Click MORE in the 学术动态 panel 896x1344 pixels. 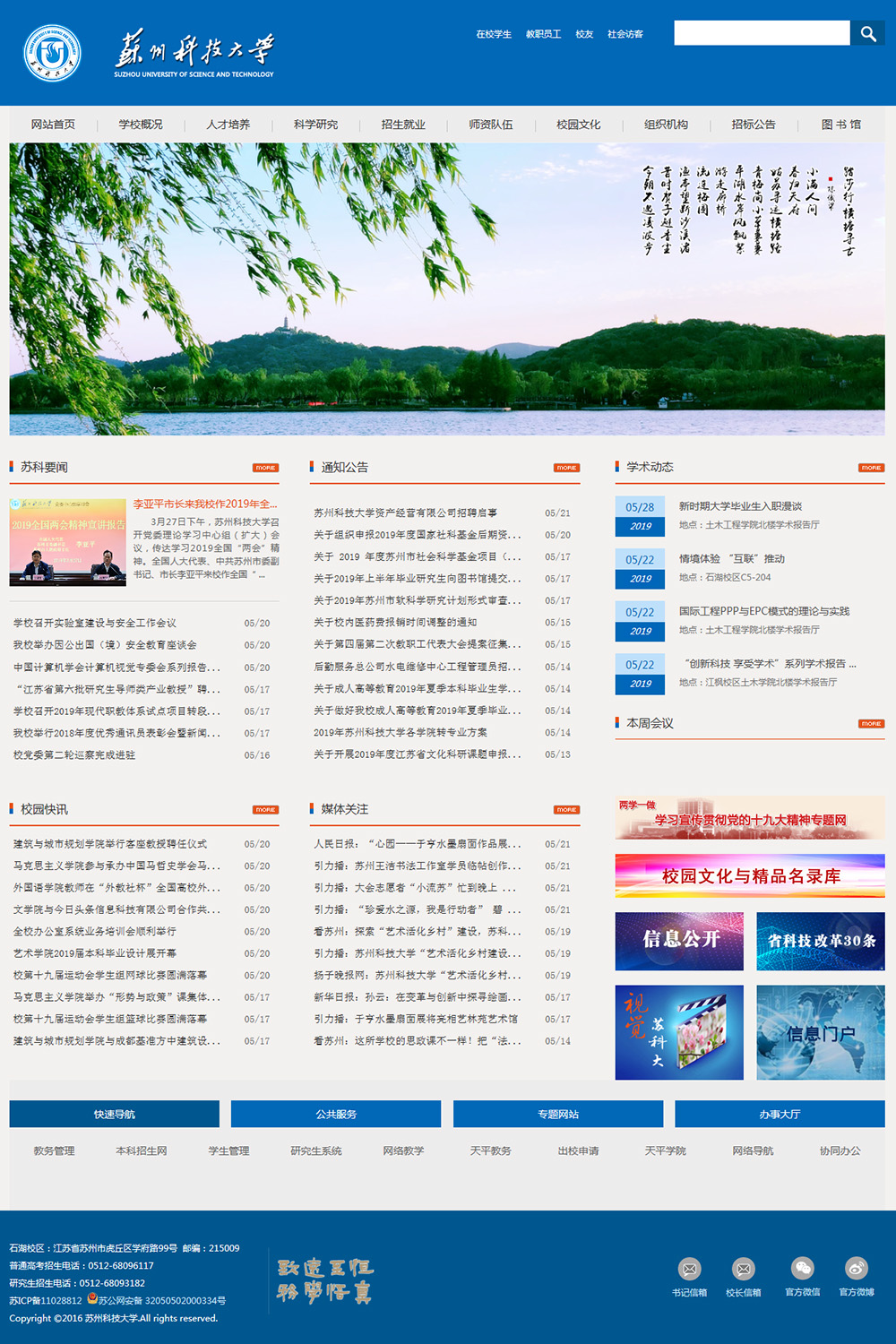[x=869, y=467]
